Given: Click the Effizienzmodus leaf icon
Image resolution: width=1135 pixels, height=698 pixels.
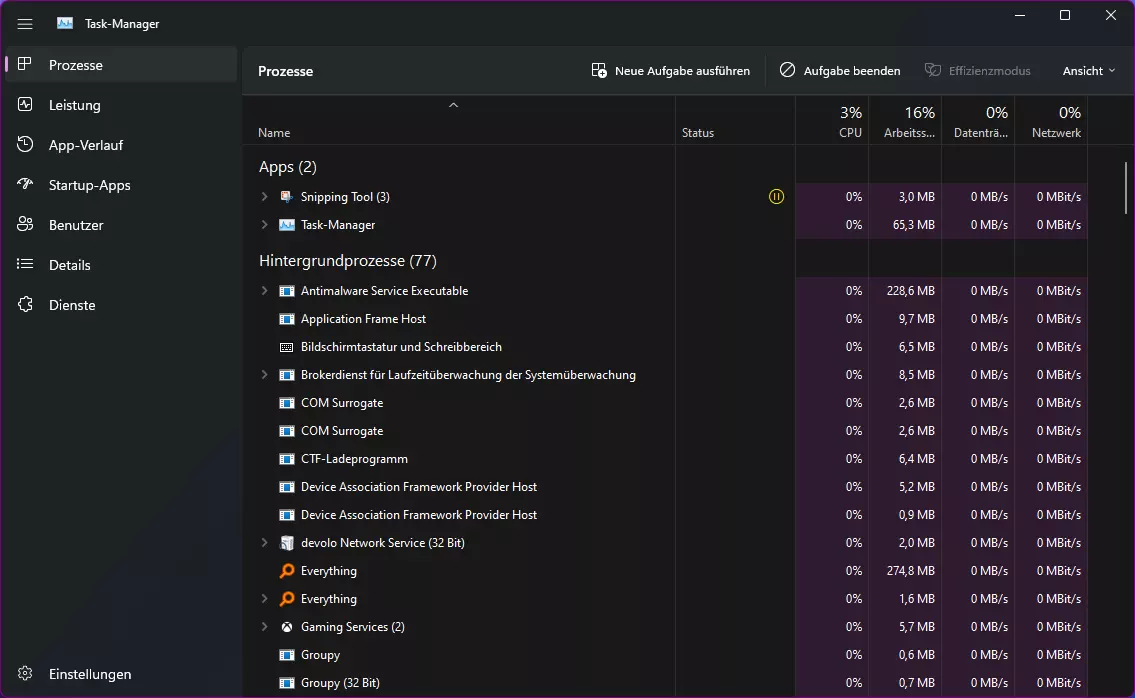Looking at the screenshot, I should 933,70.
